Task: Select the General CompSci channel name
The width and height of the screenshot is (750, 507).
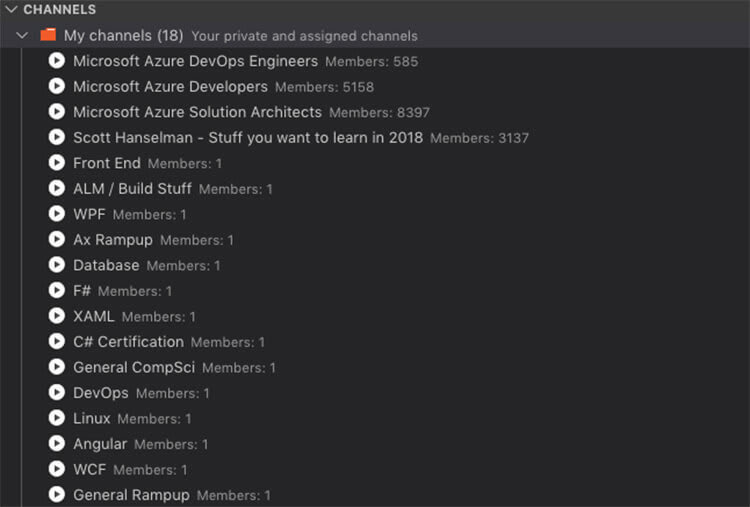Action: point(134,367)
